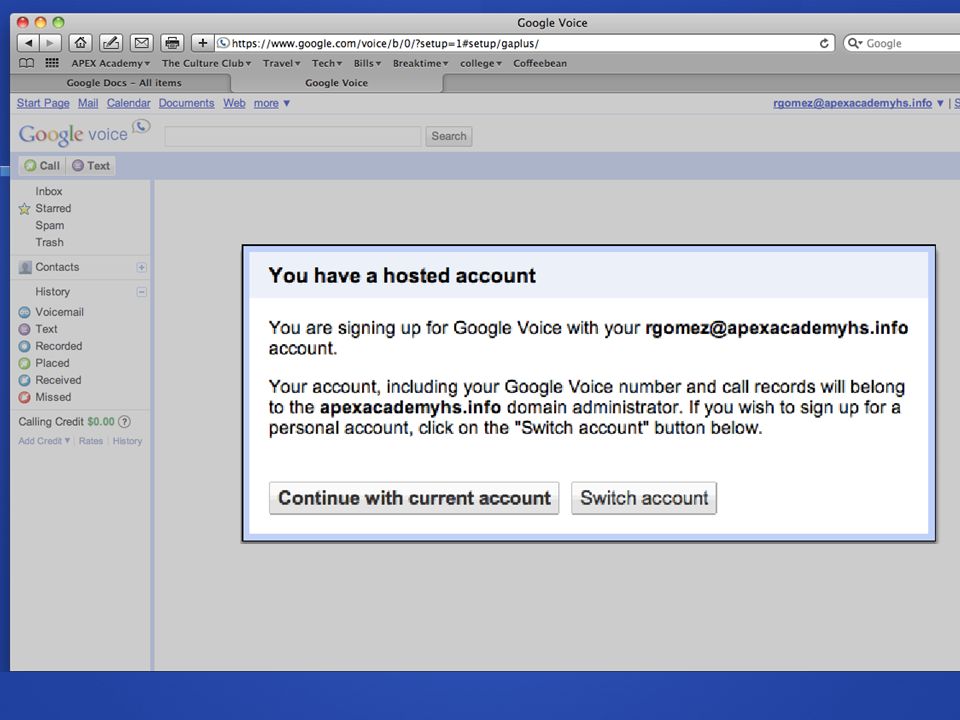Click the Google search magnifier icon

854,43
